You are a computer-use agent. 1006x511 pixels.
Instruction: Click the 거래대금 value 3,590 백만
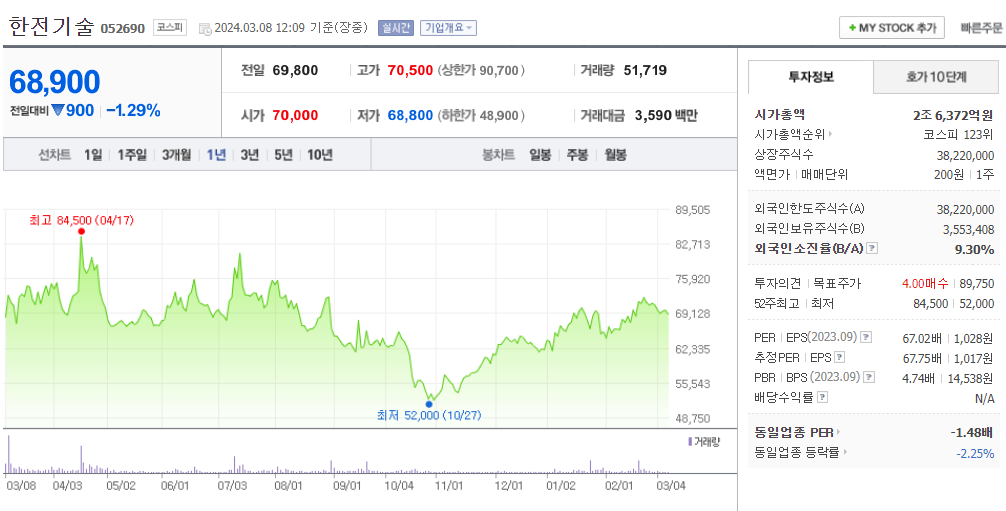(666, 116)
